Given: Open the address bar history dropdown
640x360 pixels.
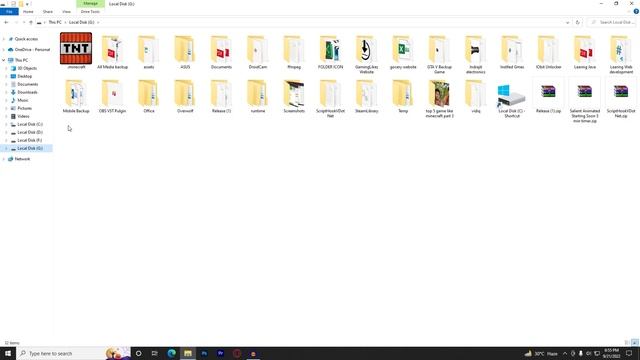Looking at the screenshot, I should coord(567,22).
